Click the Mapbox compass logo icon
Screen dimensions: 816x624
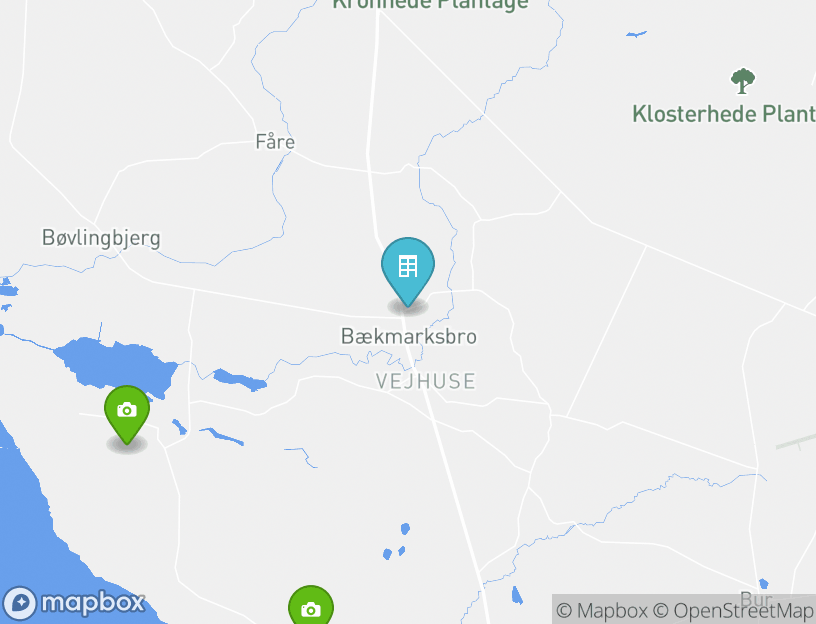[20, 604]
